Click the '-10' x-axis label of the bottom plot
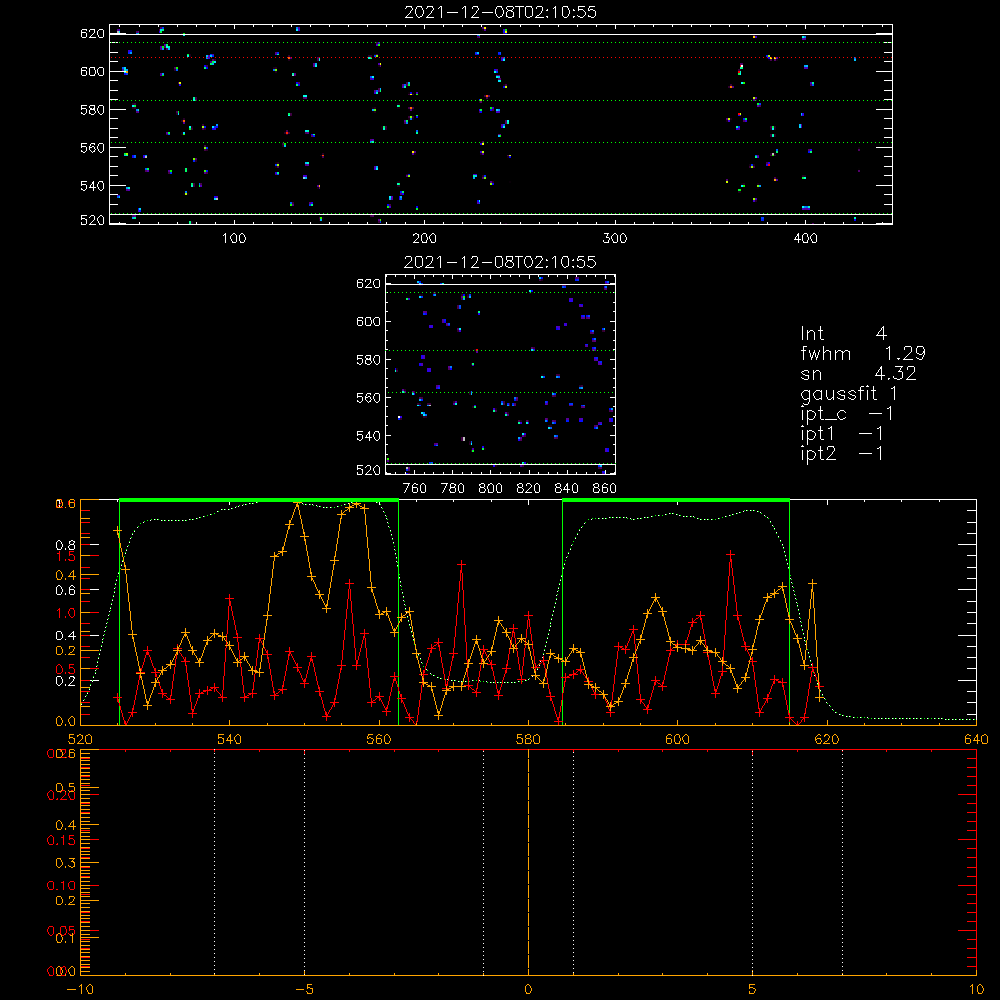This screenshot has height=1000, width=1000. click(80, 990)
